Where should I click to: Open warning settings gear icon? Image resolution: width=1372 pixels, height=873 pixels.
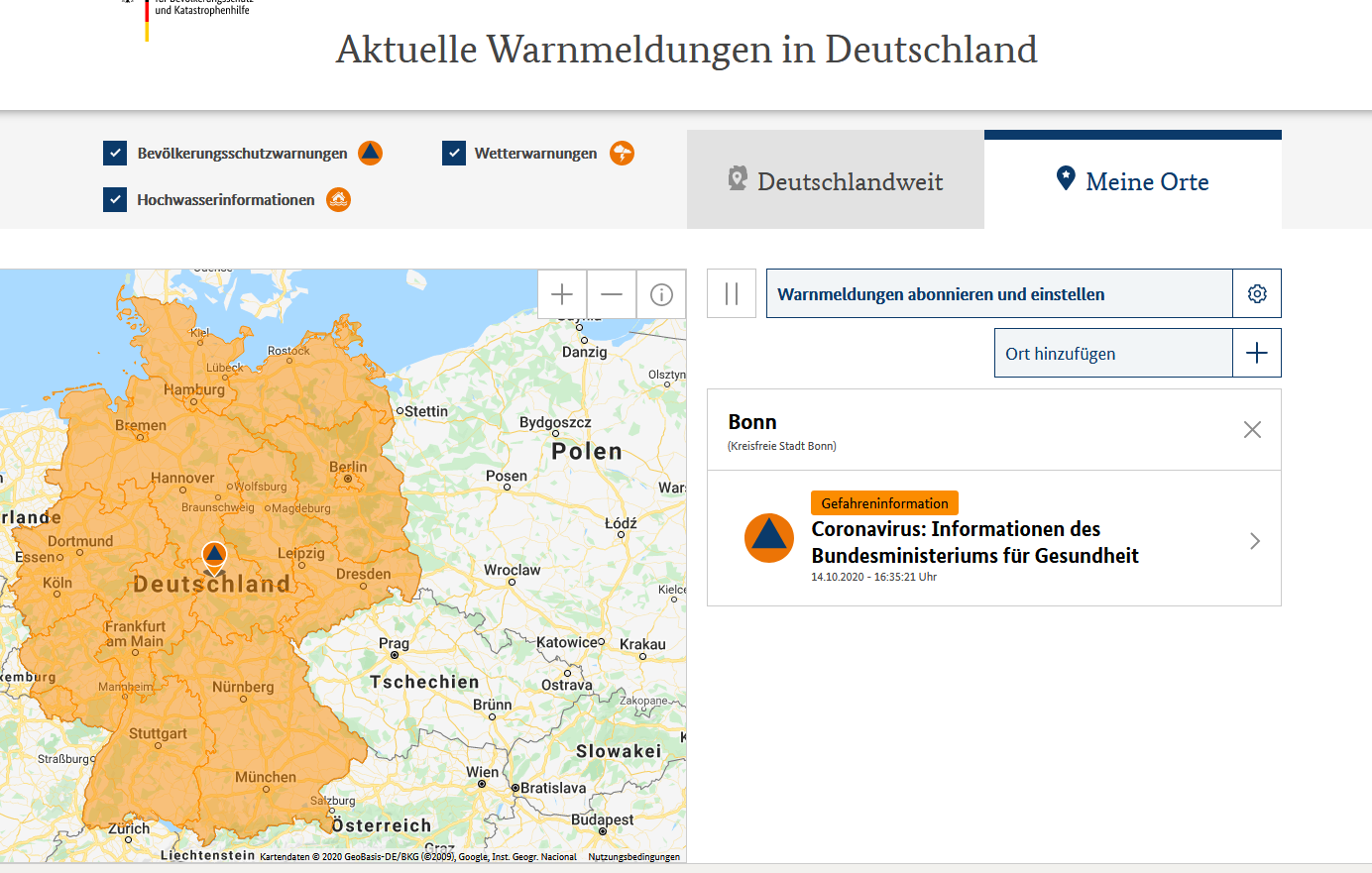pyautogui.click(x=1257, y=293)
